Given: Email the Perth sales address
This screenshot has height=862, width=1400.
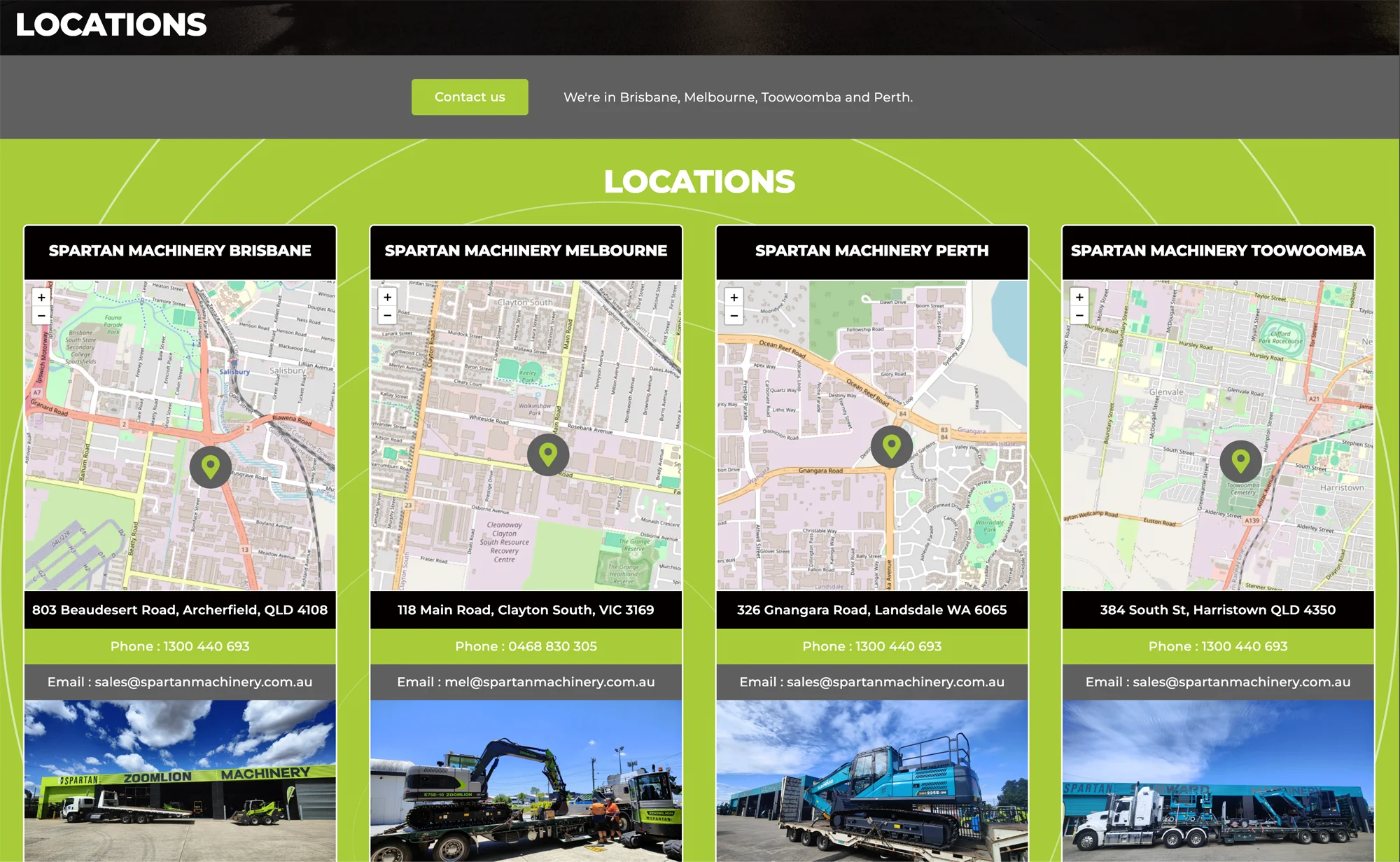Looking at the screenshot, I should (x=872, y=682).
